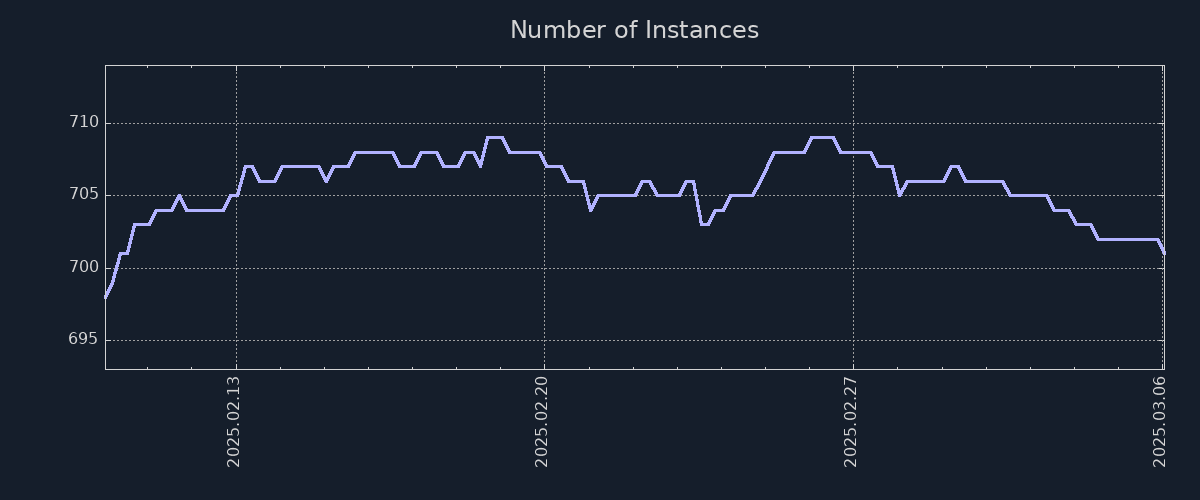The image size is (1200, 500).
Task: Select the 2025.02.13 date label
Action: [x=235, y=422]
